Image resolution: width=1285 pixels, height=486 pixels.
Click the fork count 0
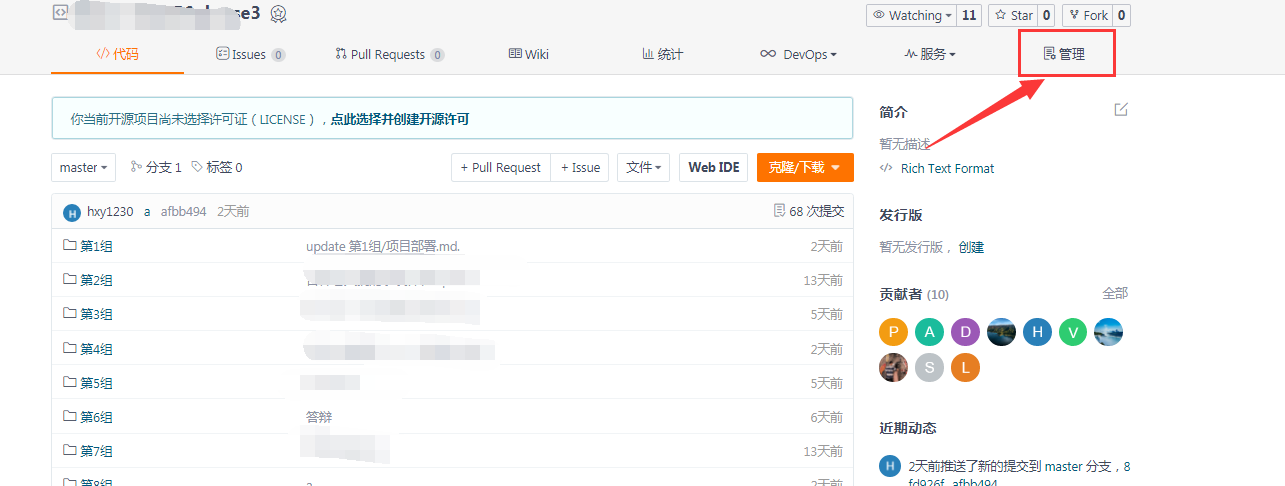pos(1121,15)
